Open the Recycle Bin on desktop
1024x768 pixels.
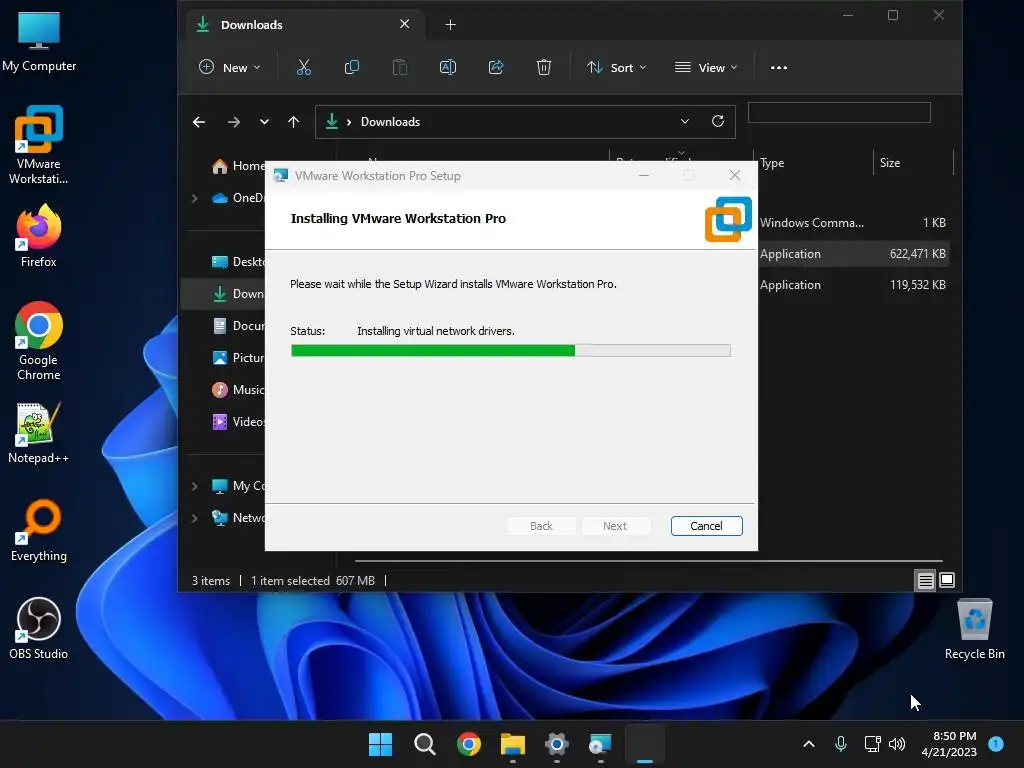pos(974,628)
